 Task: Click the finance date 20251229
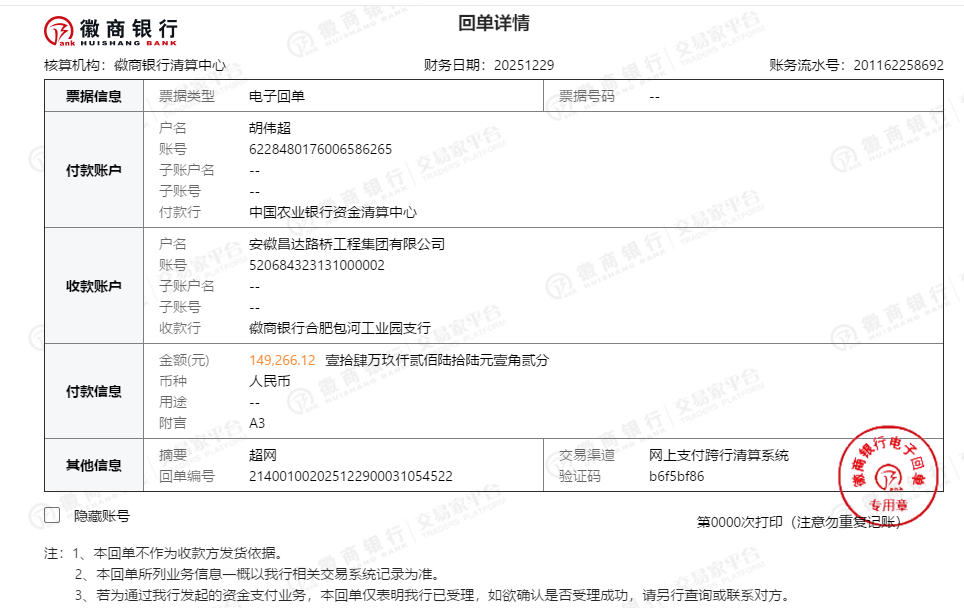pos(521,65)
